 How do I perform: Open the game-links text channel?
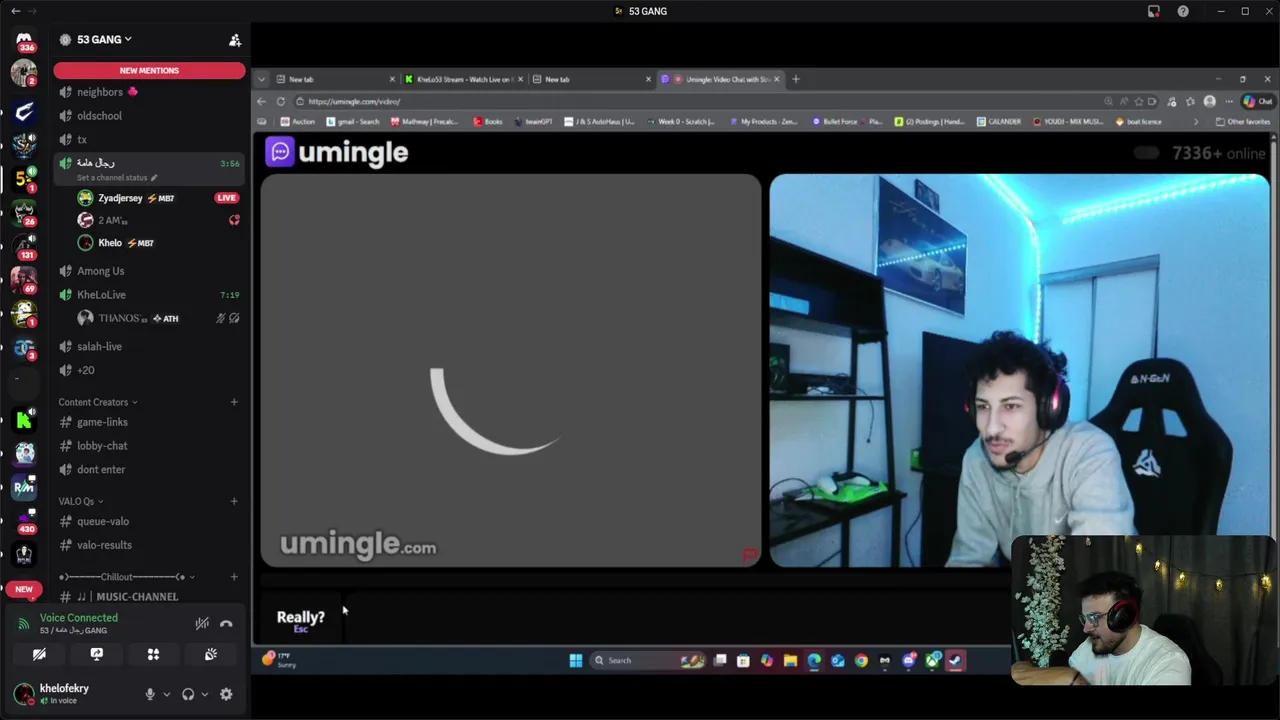tap(149, 422)
